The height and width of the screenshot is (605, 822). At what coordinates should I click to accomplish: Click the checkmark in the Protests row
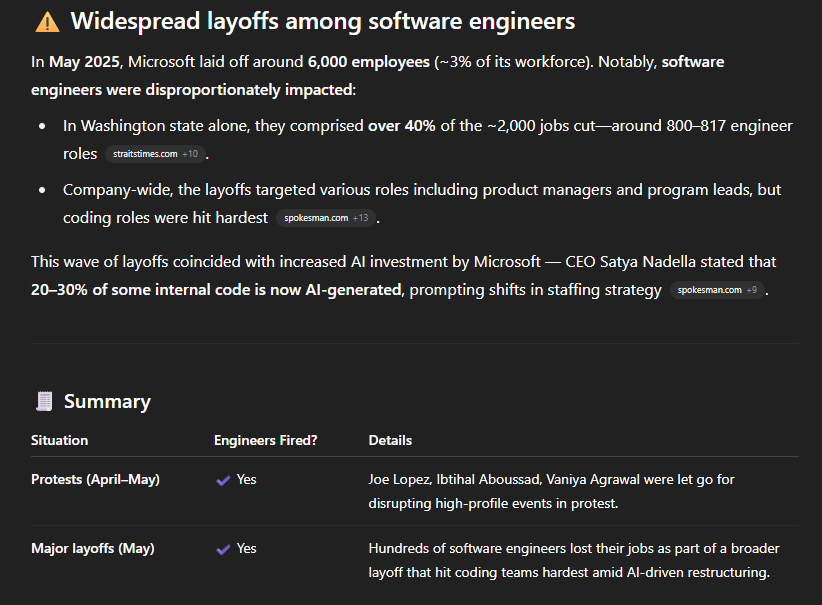[223, 480]
